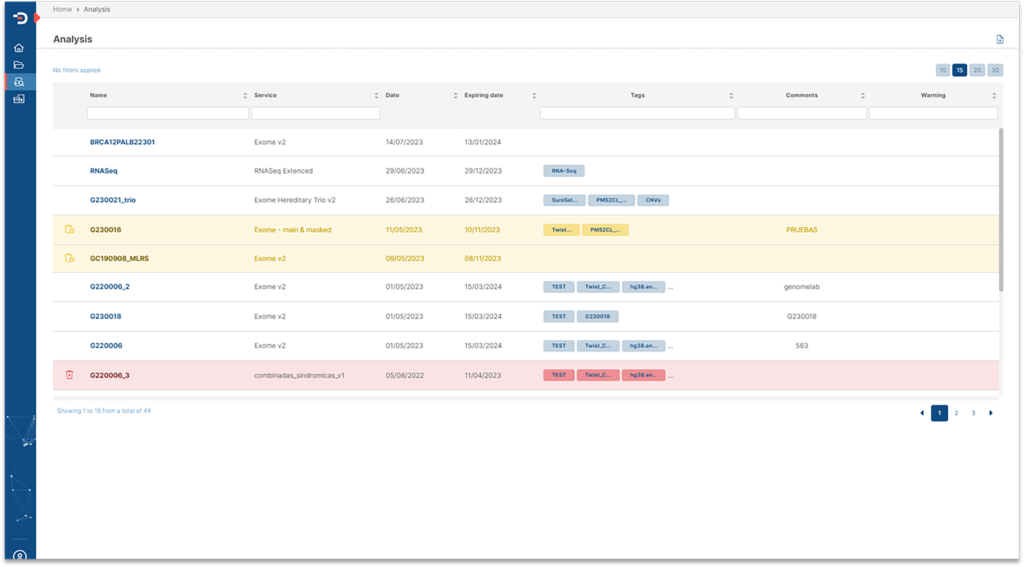Click the Comments filter input

[801, 113]
